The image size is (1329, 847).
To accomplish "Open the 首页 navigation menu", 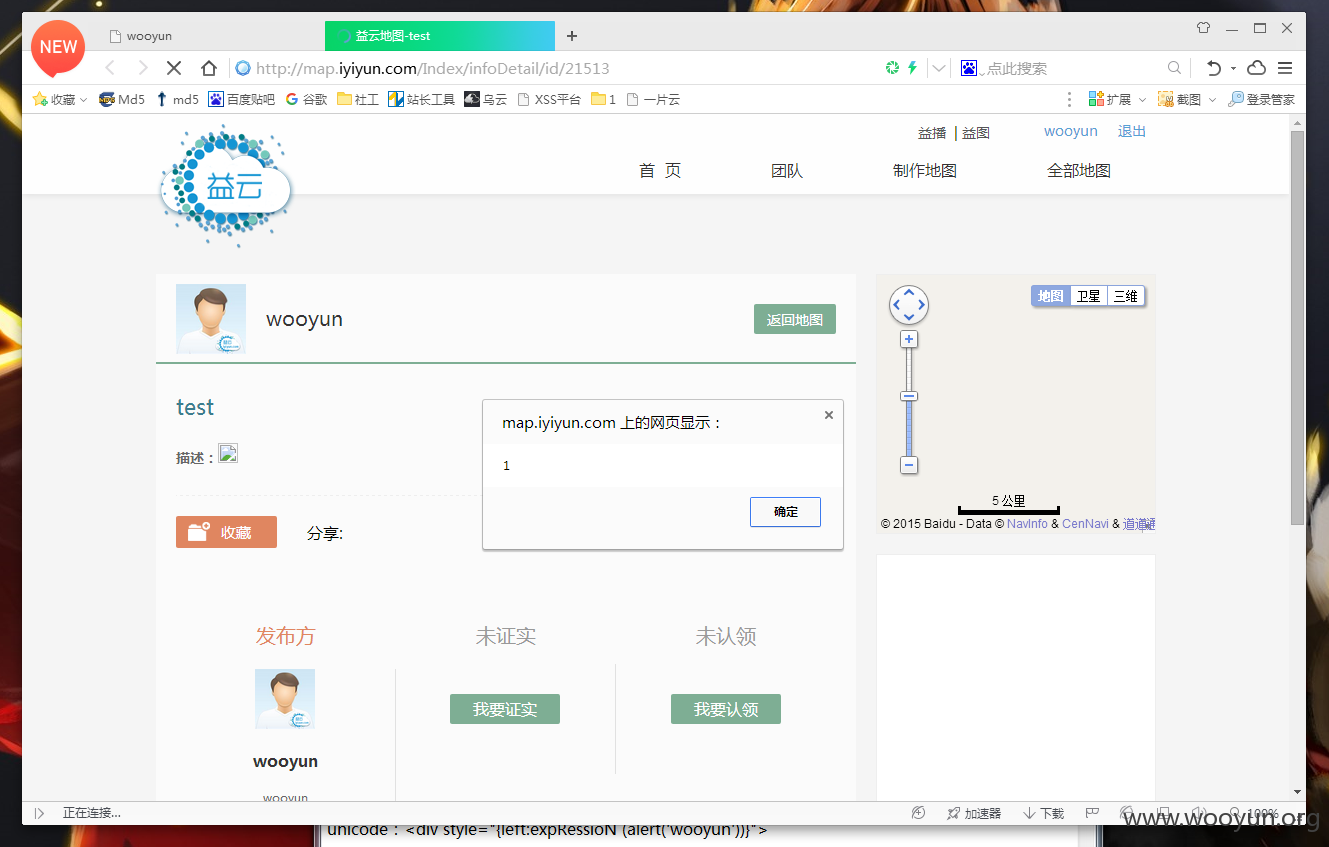I will tap(660, 171).
